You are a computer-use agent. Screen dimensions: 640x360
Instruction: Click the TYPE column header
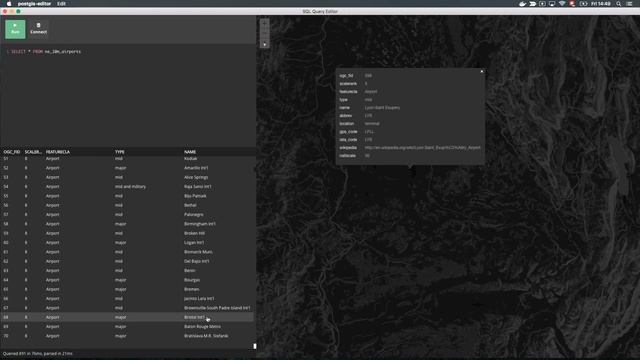click(120, 152)
